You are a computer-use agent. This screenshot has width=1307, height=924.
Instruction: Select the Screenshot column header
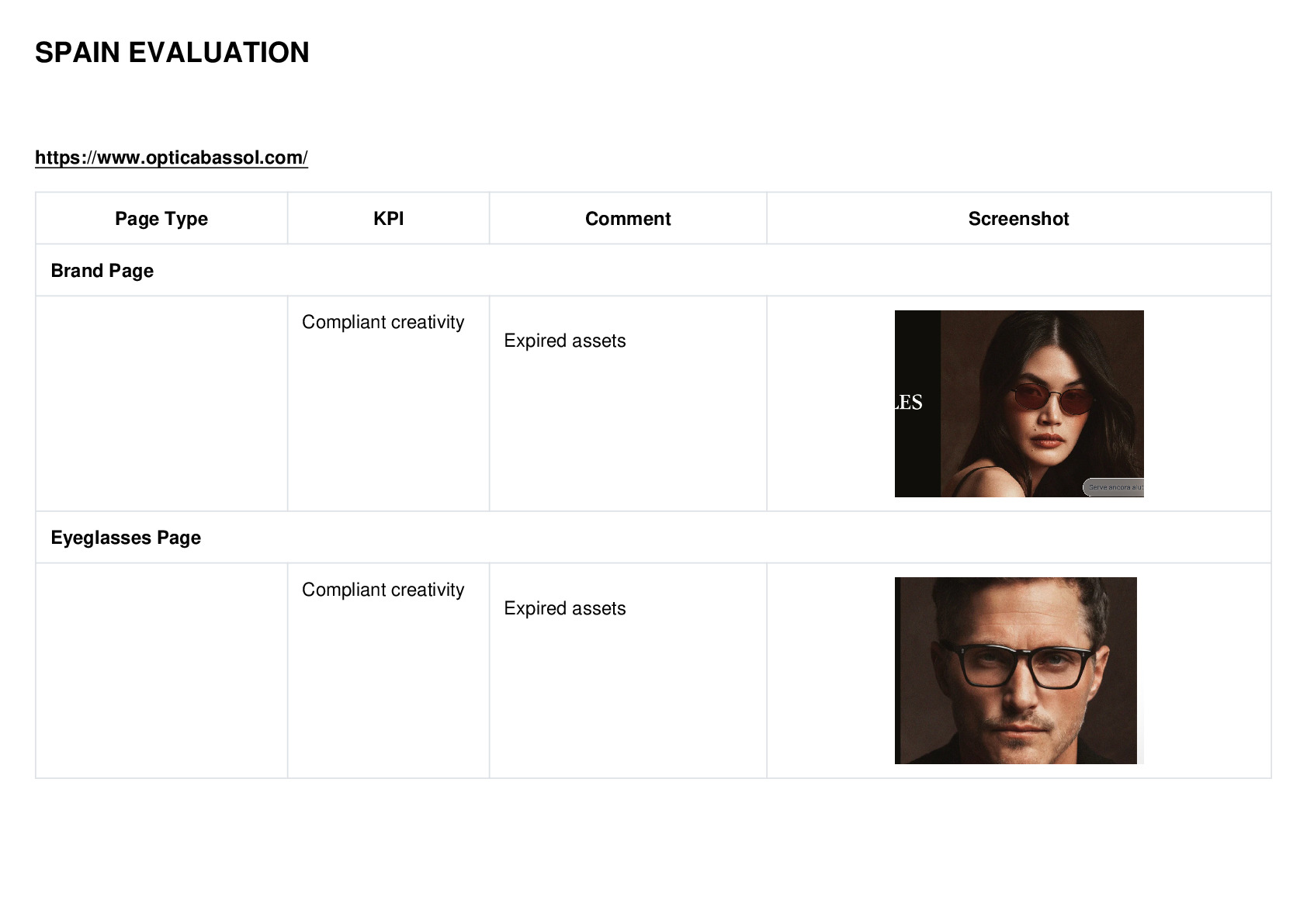1018,219
